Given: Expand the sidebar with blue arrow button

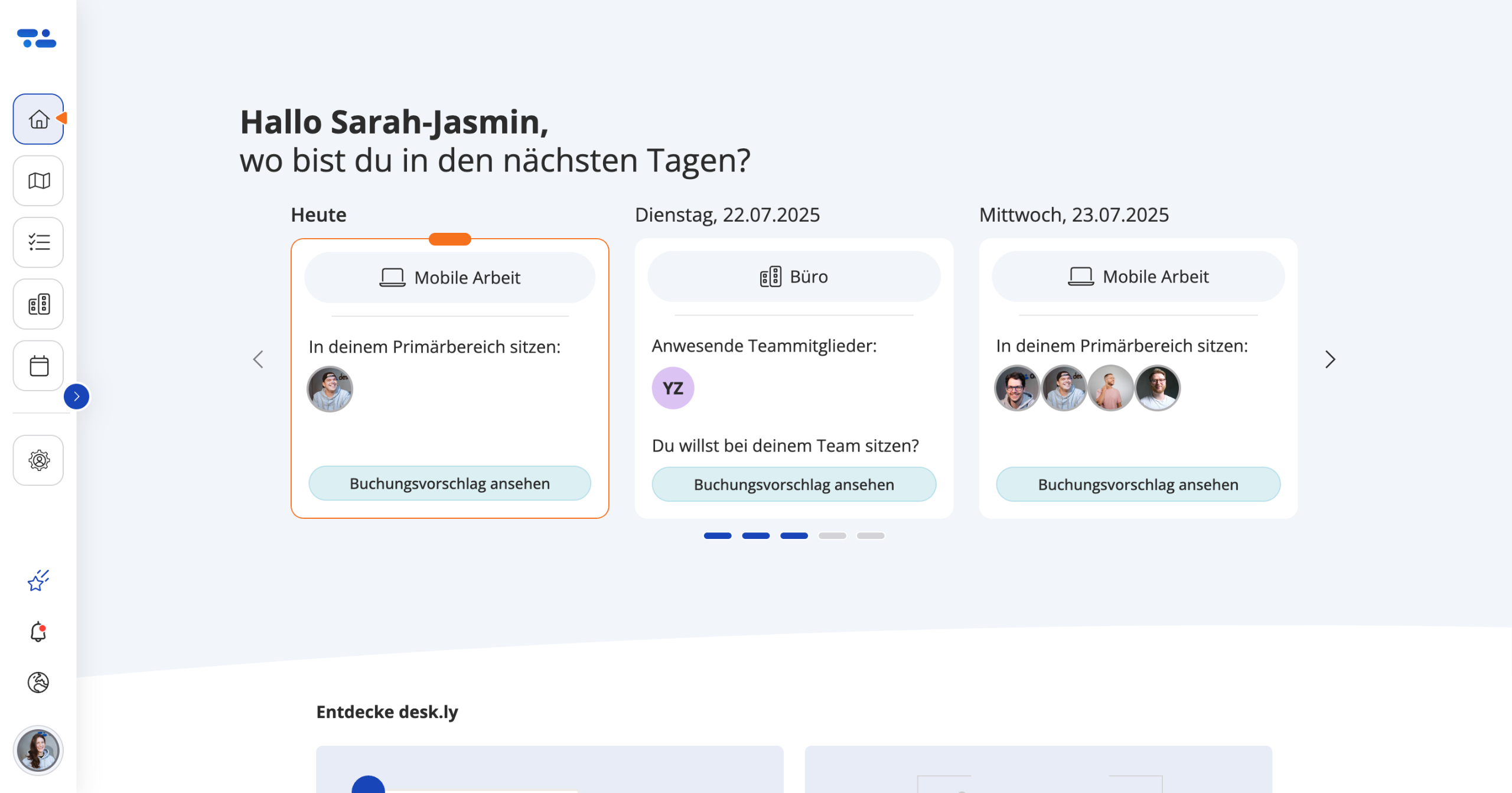Looking at the screenshot, I should click(x=76, y=396).
